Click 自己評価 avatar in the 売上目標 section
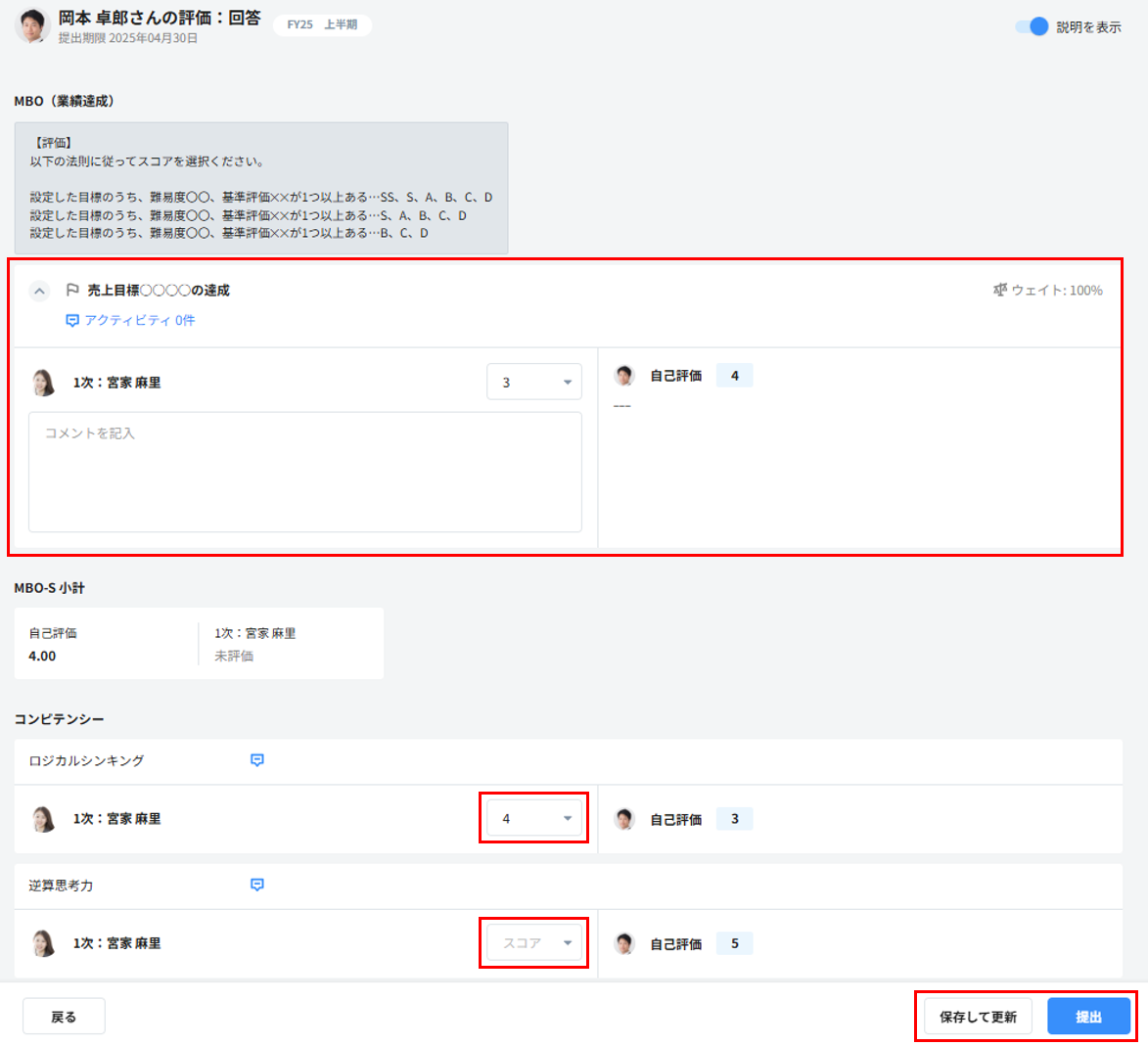 click(624, 376)
